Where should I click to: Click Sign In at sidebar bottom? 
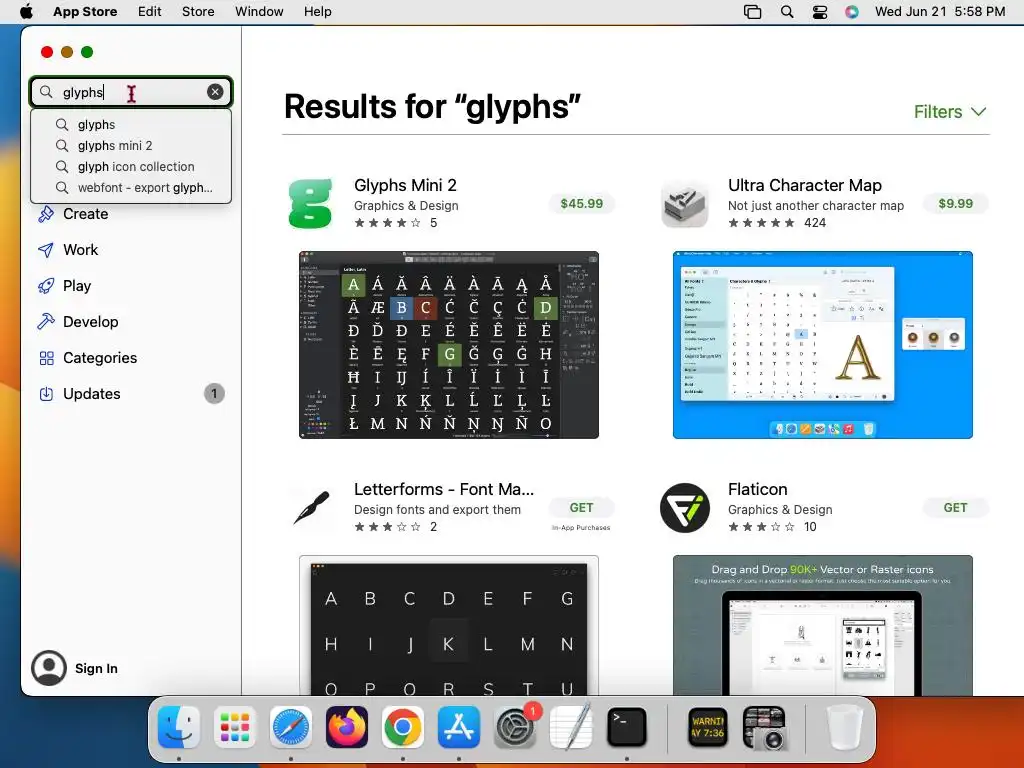[96, 668]
